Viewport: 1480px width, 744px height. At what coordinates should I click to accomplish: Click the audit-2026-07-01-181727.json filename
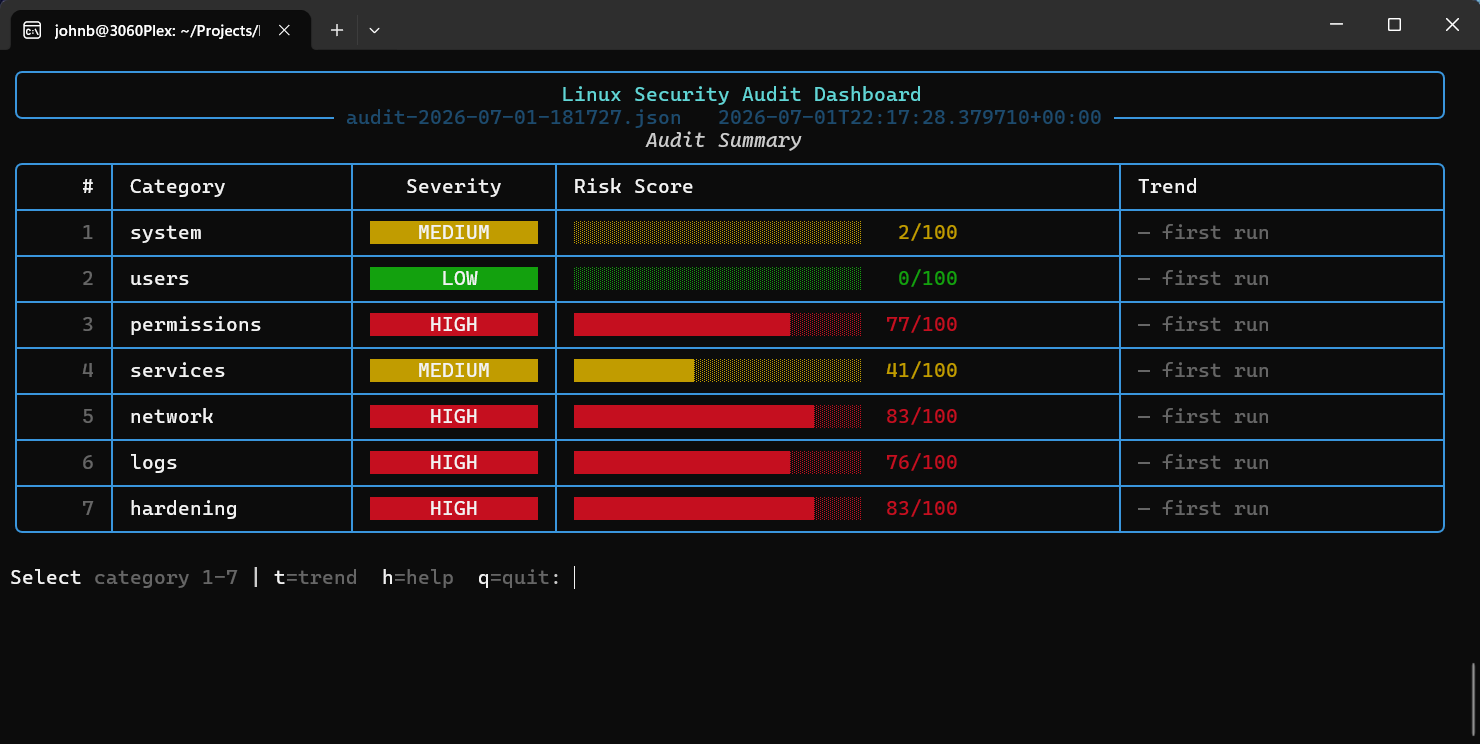(x=514, y=118)
